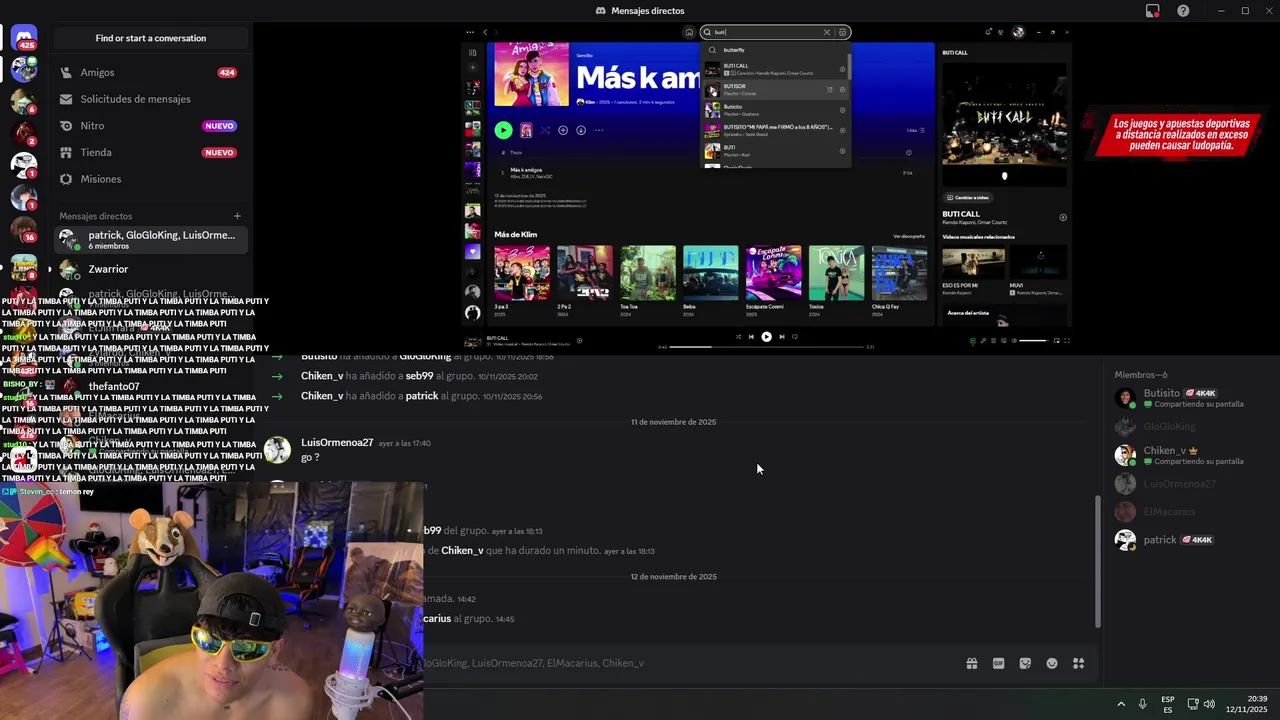Screen dimensions: 1280x720
Task: Skip to next track in Spotify
Action: pyautogui.click(x=782, y=337)
